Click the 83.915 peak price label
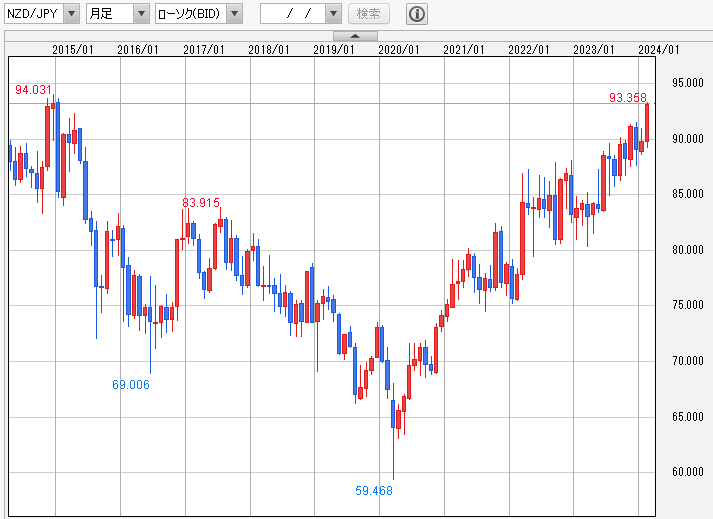 tap(201, 202)
